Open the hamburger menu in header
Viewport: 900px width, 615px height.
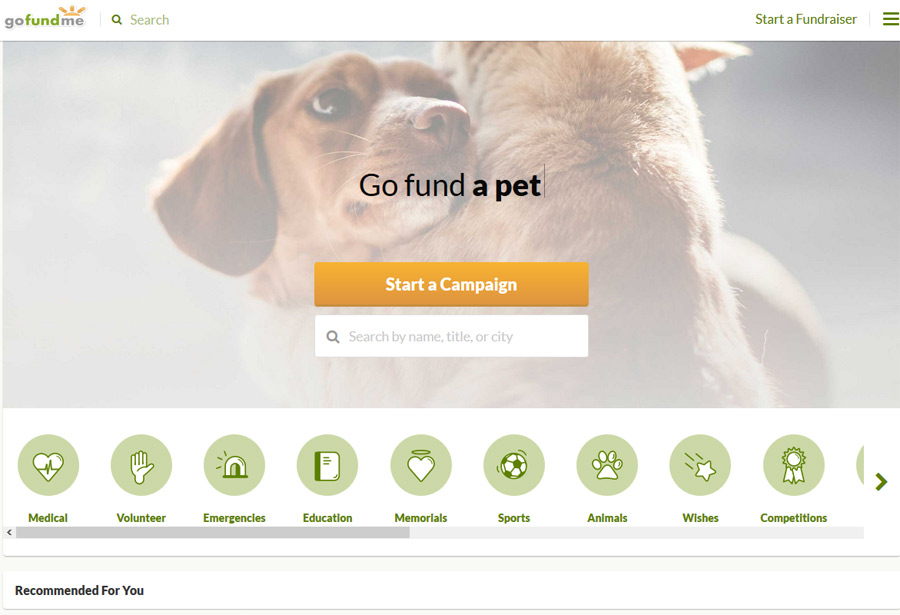(890, 19)
